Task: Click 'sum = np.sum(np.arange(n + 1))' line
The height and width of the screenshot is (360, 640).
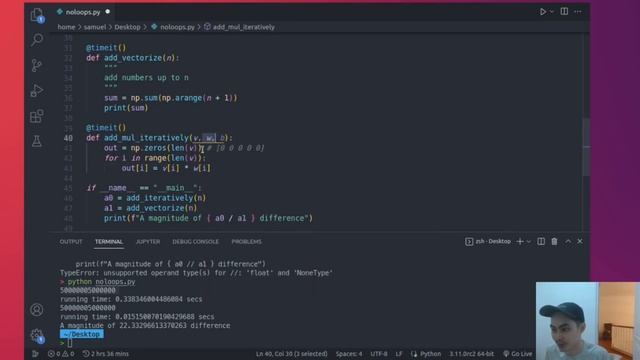Action: 171,98
